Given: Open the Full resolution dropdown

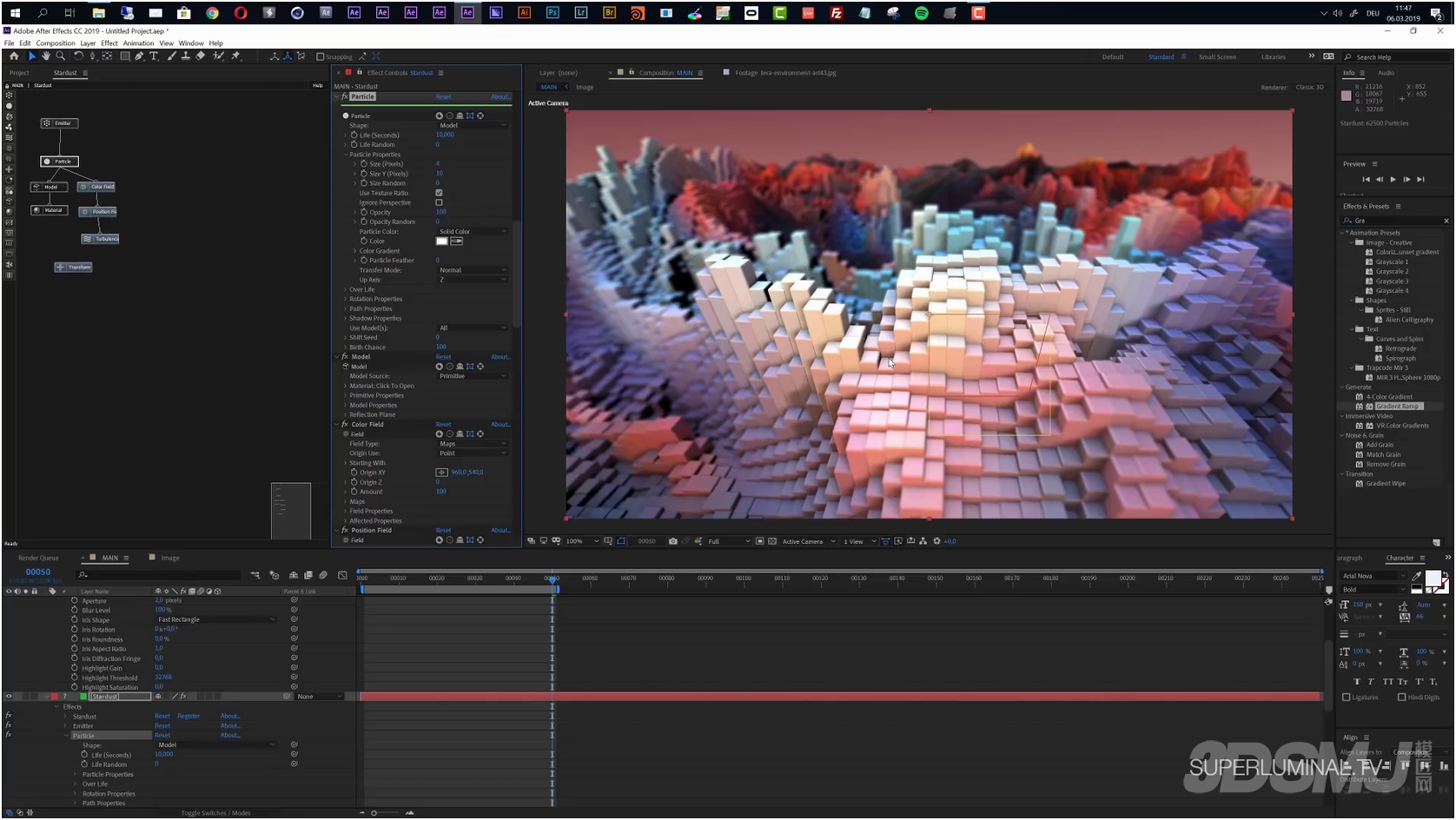Looking at the screenshot, I should tap(728, 541).
